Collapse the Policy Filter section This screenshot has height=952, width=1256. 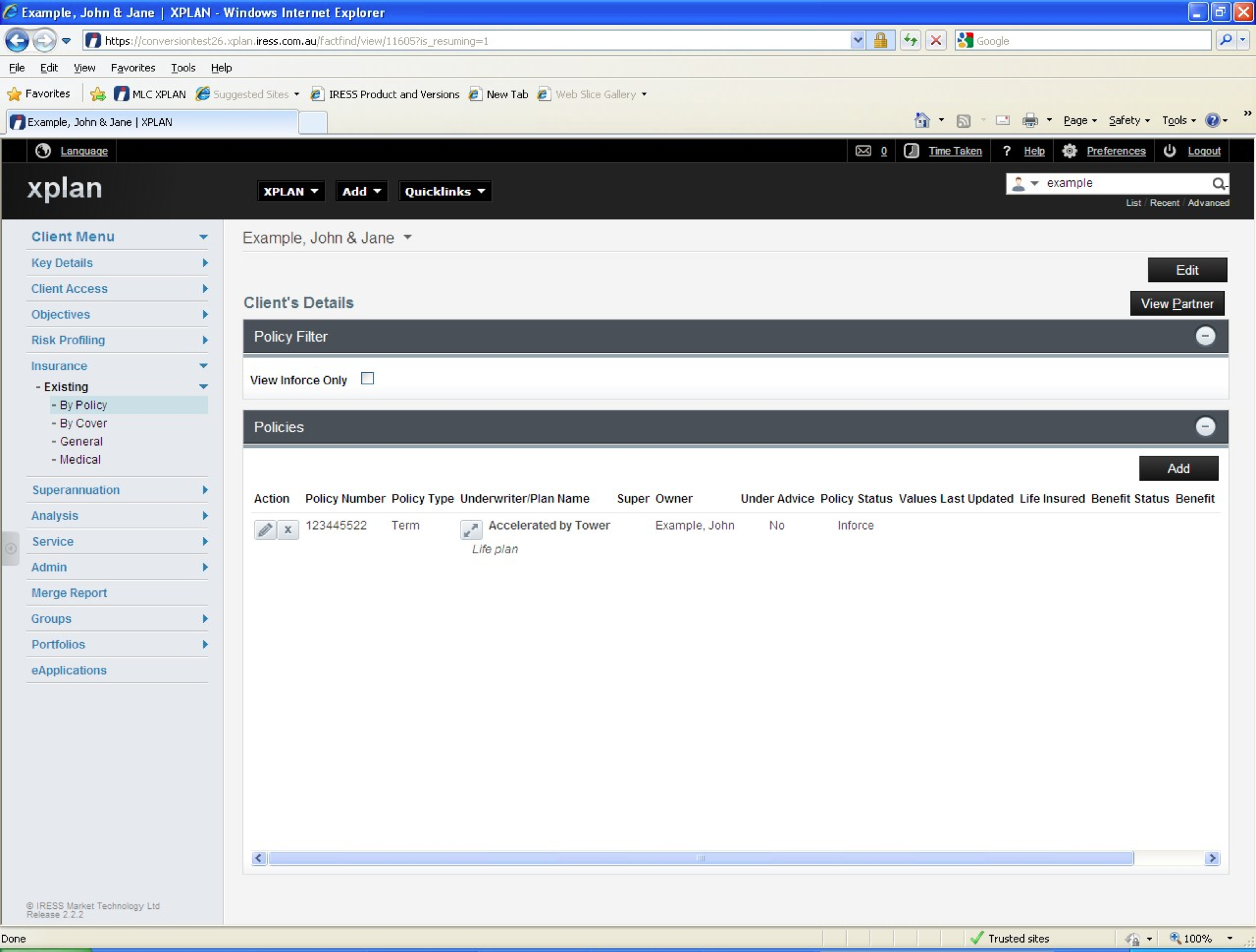pos(1205,336)
